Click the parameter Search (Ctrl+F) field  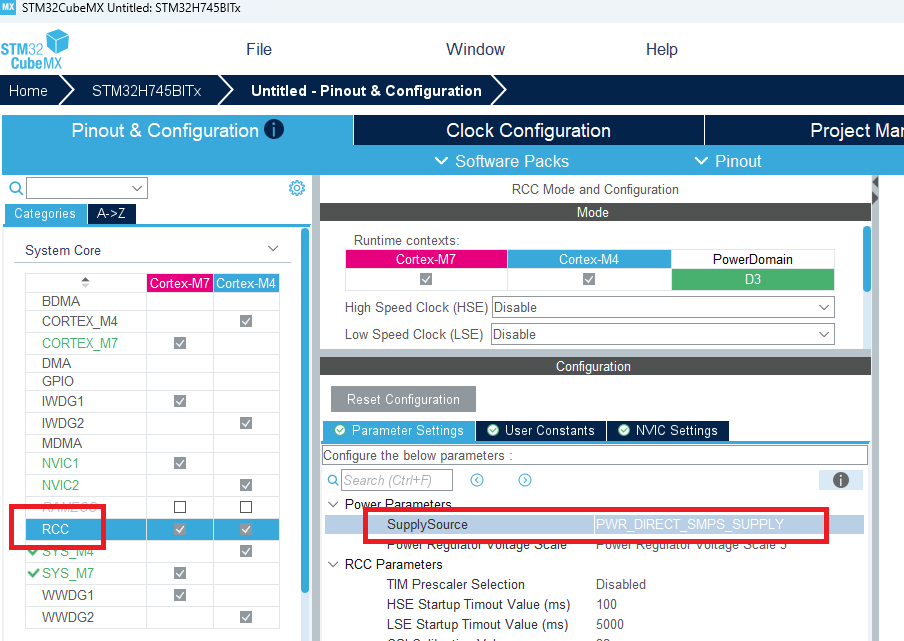pos(397,480)
